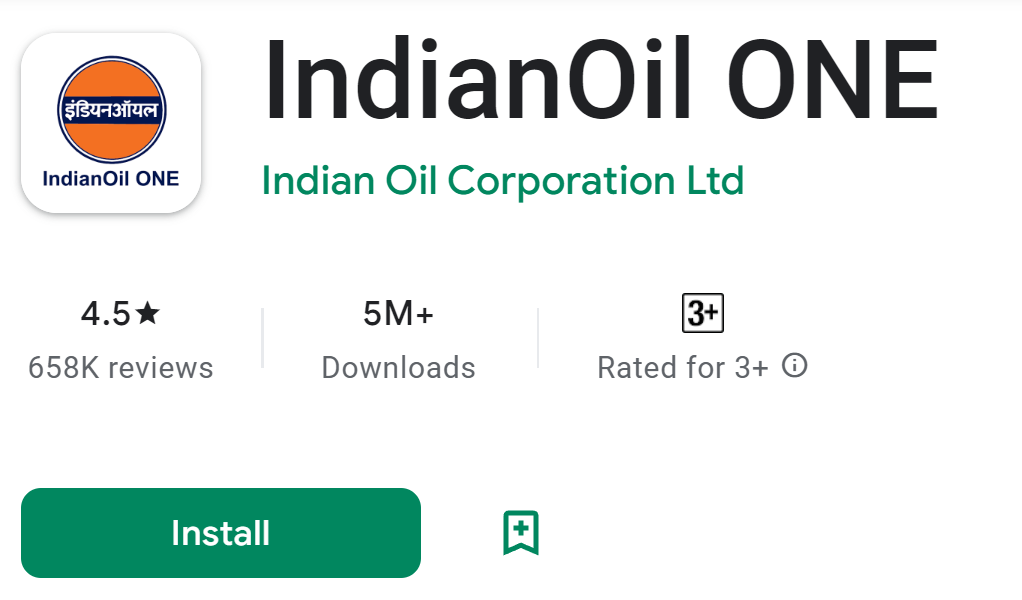Click info icon beside Rated for 3+
The width and height of the screenshot is (1022, 600).
click(x=794, y=367)
